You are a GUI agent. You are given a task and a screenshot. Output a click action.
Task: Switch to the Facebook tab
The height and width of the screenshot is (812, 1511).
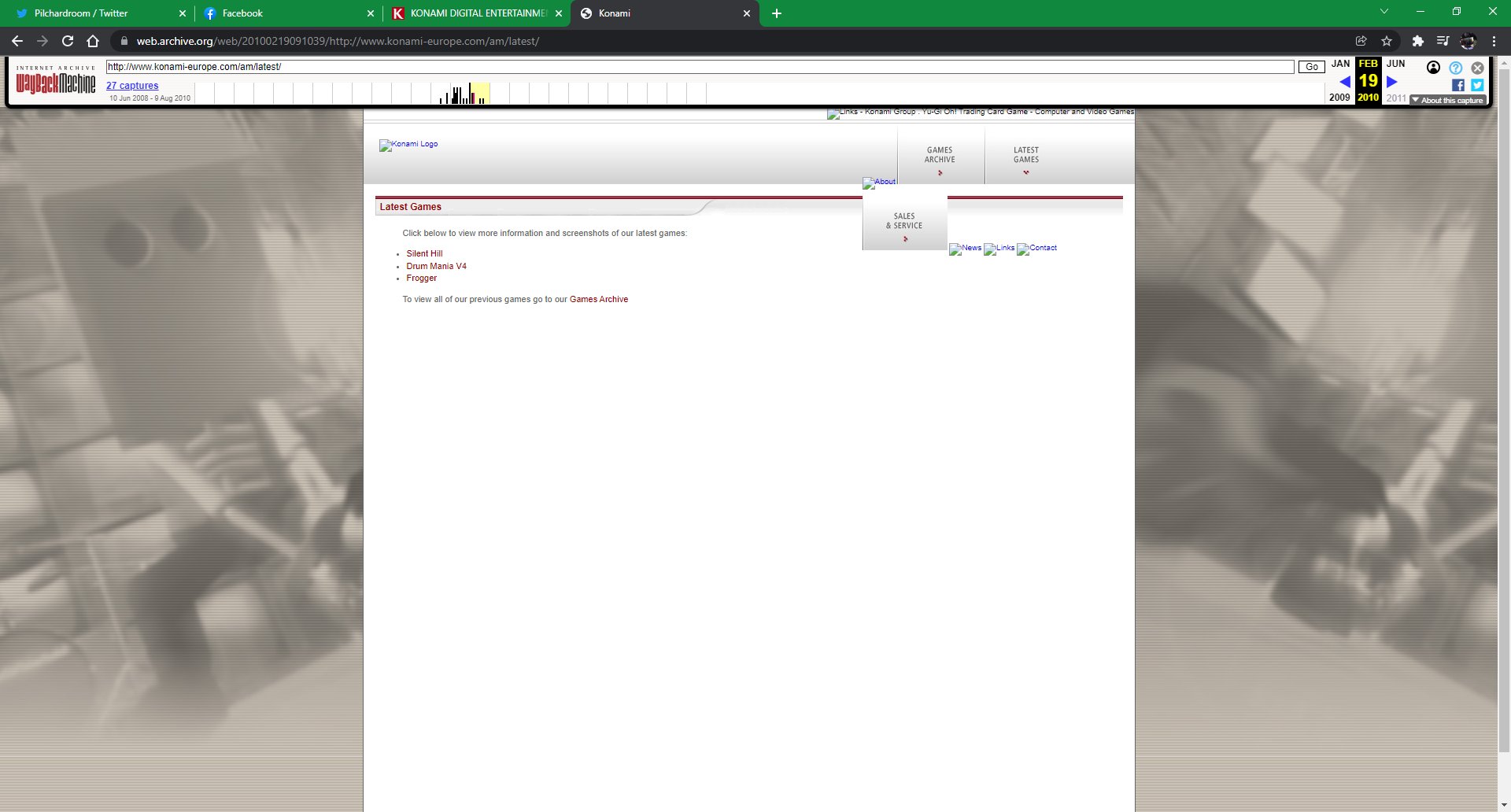click(242, 13)
